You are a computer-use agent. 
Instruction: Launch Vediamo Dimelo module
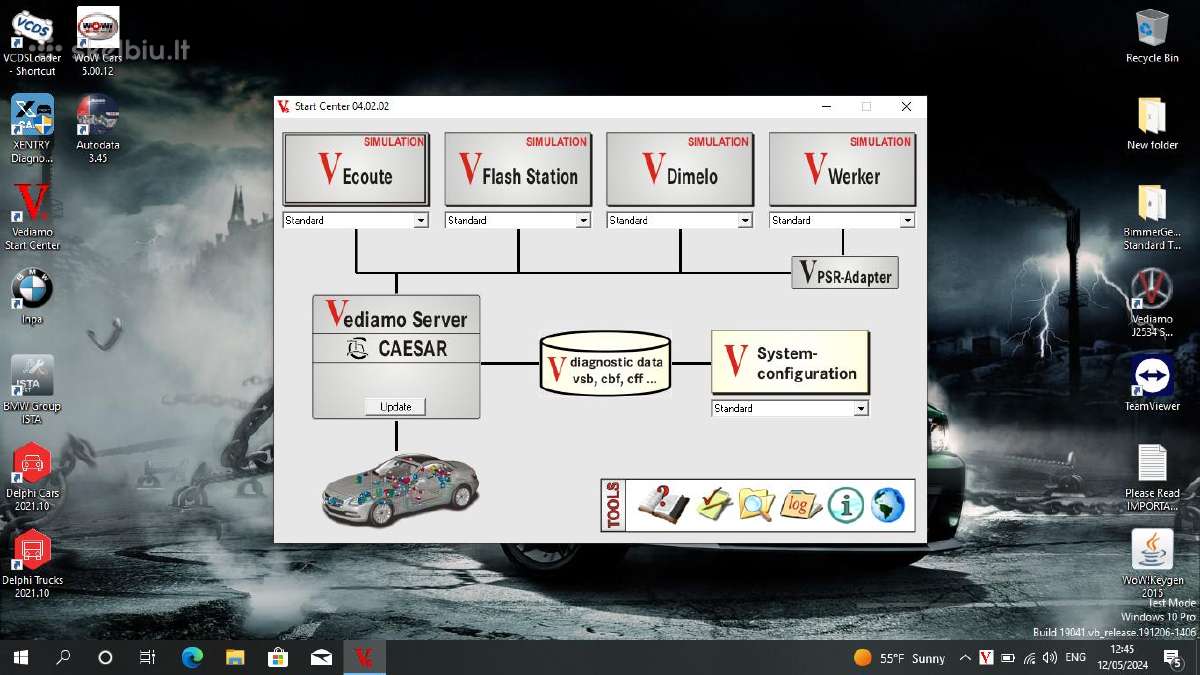(680, 169)
